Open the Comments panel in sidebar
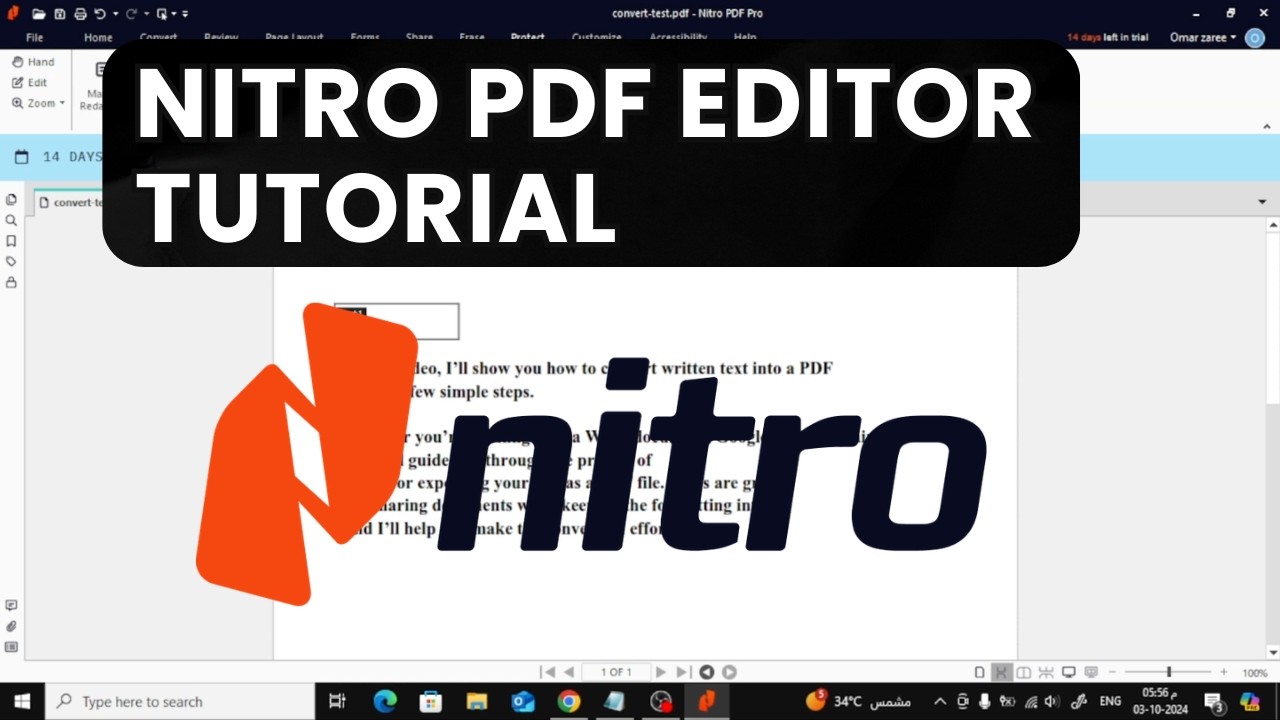This screenshot has height=720, width=1280. click(11, 606)
